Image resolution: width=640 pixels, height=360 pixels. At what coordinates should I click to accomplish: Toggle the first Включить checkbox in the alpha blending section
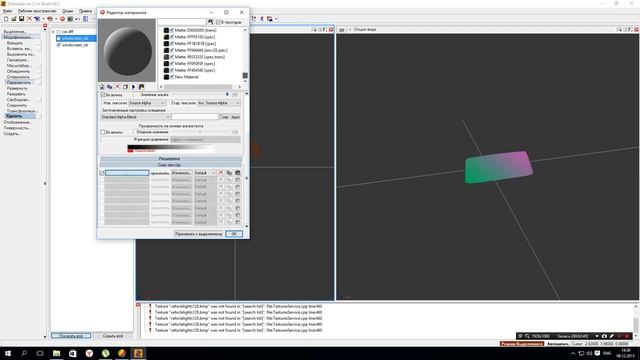[103, 95]
